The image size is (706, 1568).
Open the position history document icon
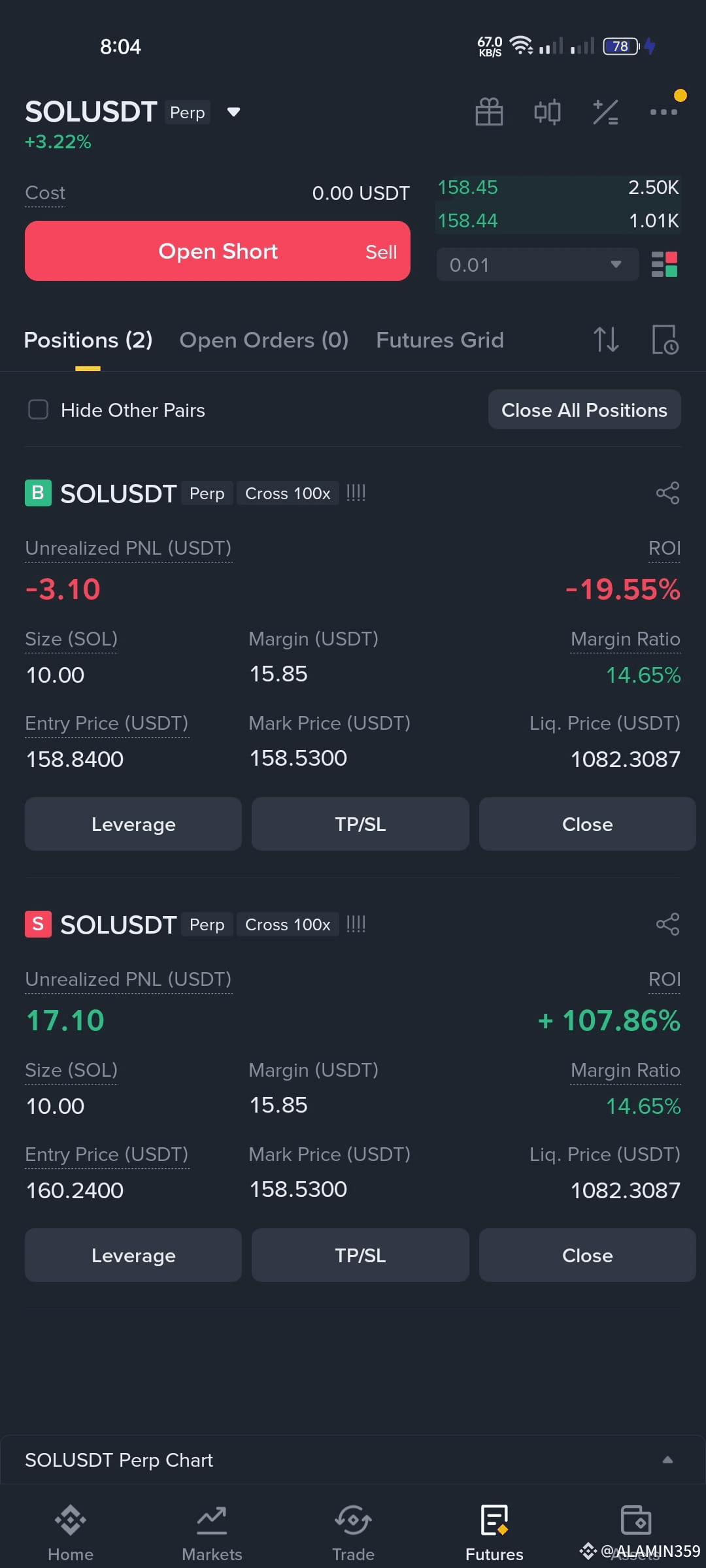[x=665, y=340]
